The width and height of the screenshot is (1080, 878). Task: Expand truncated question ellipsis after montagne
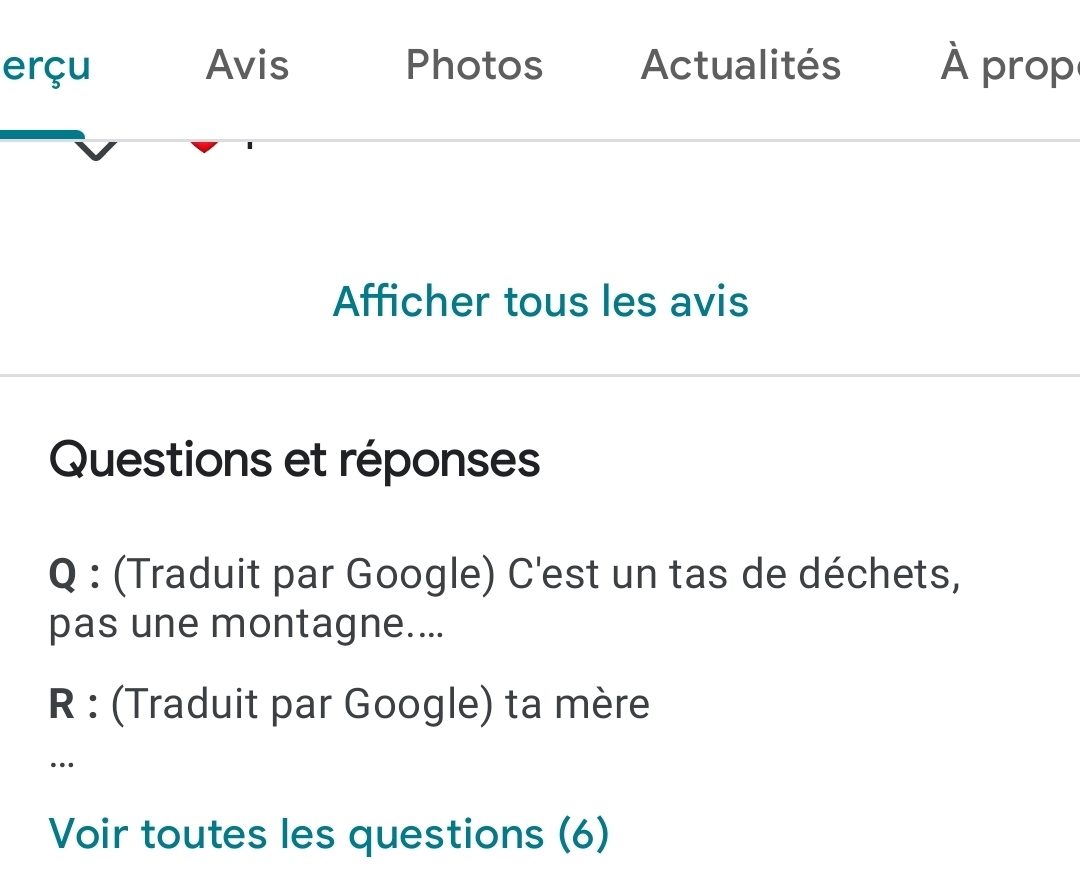click(x=426, y=628)
